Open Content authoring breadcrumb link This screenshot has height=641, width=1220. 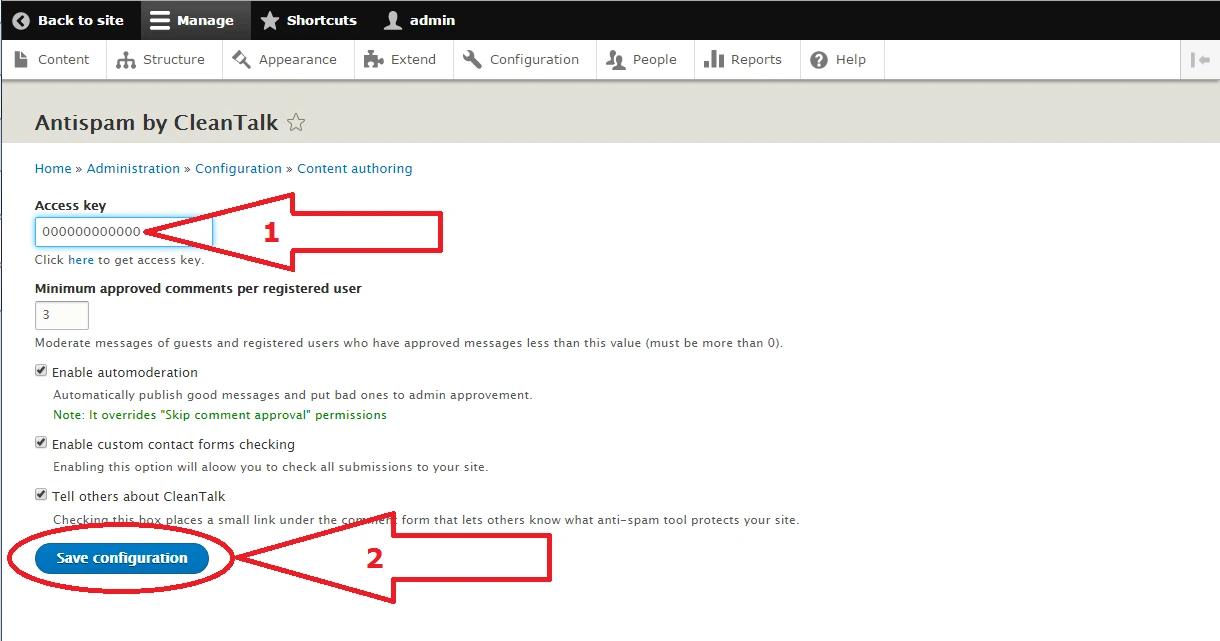(x=355, y=169)
